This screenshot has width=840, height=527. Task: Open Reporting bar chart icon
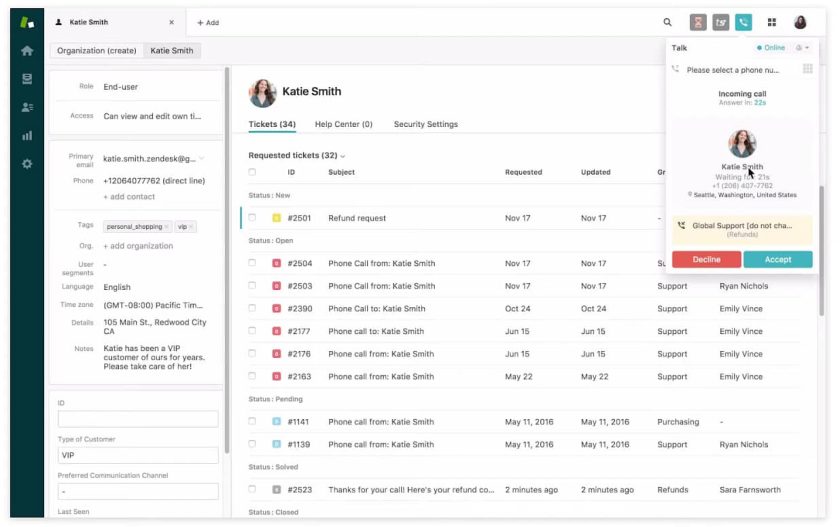click(x=27, y=135)
